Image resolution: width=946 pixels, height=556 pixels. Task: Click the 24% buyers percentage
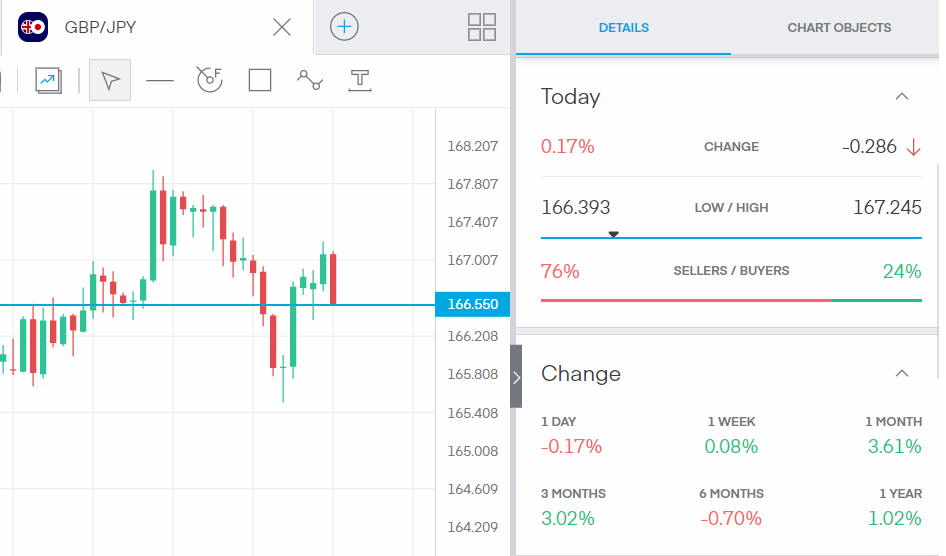point(902,271)
